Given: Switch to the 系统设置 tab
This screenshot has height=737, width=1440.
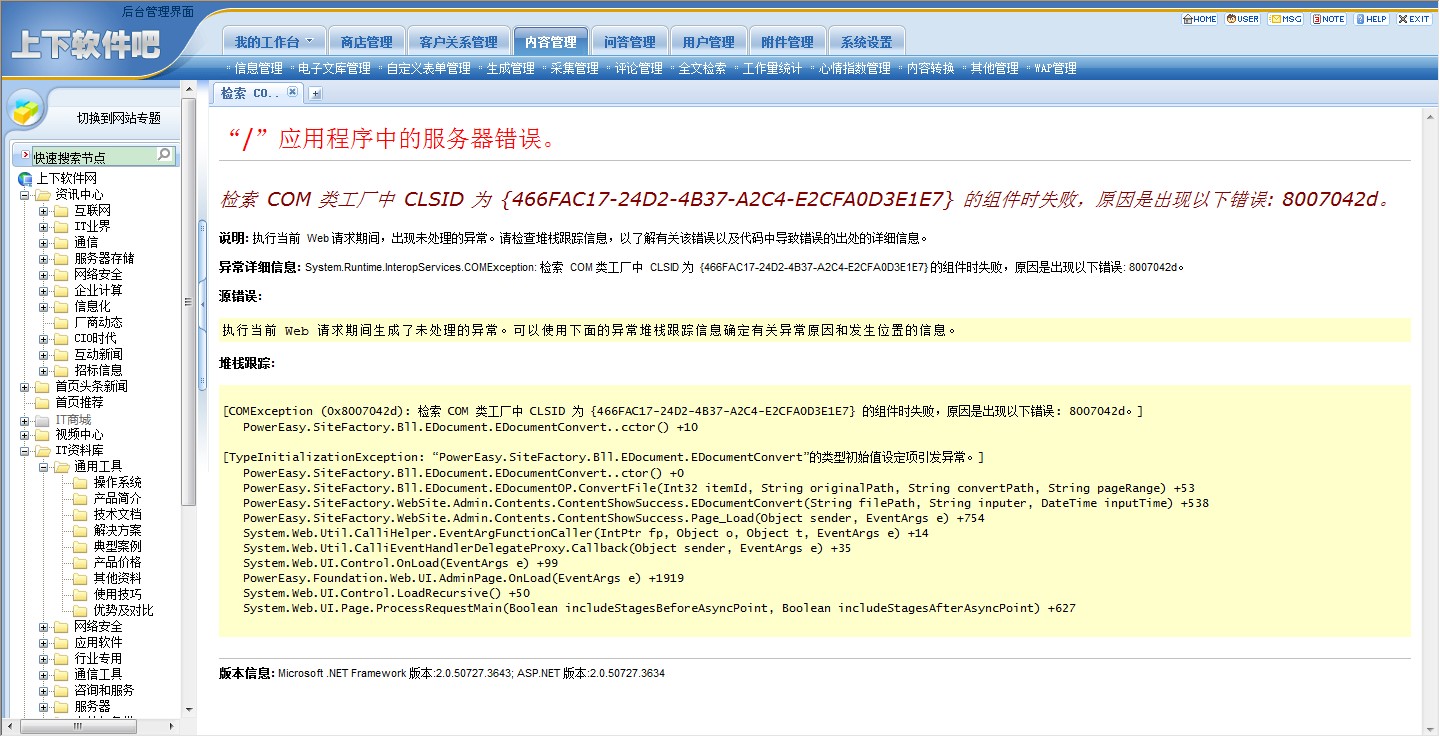Looking at the screenshot, I should 866,42.
